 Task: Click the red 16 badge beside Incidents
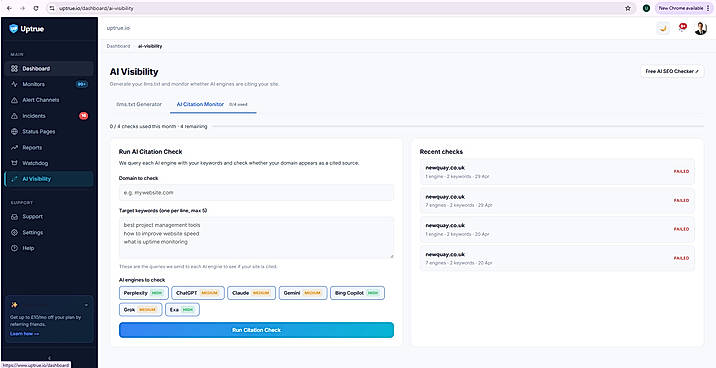tap(84, 116)
